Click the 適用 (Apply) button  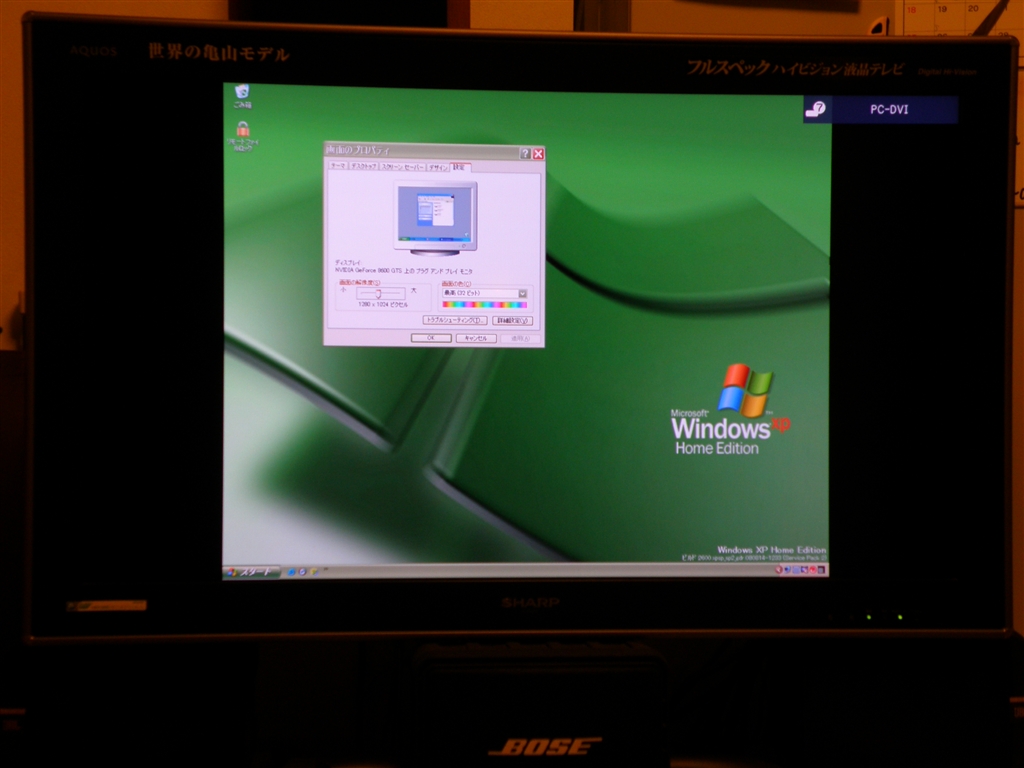[520, 339]
